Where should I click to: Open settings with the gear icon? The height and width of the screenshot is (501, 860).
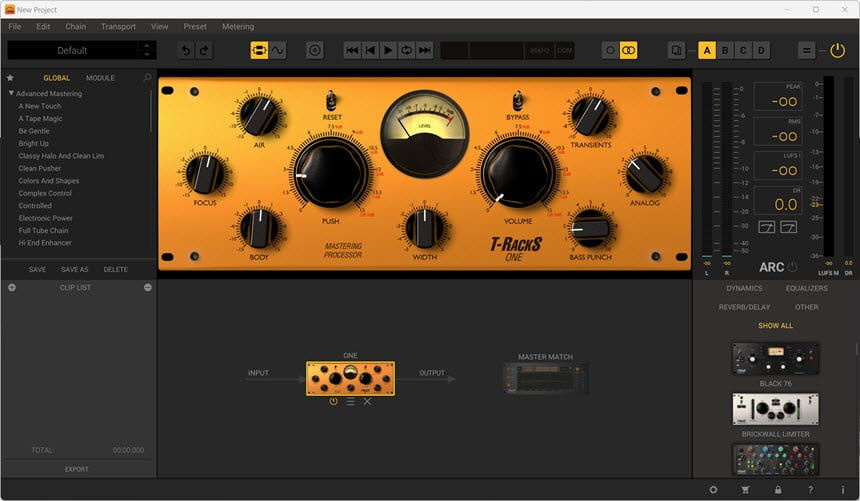pos(713,489)
